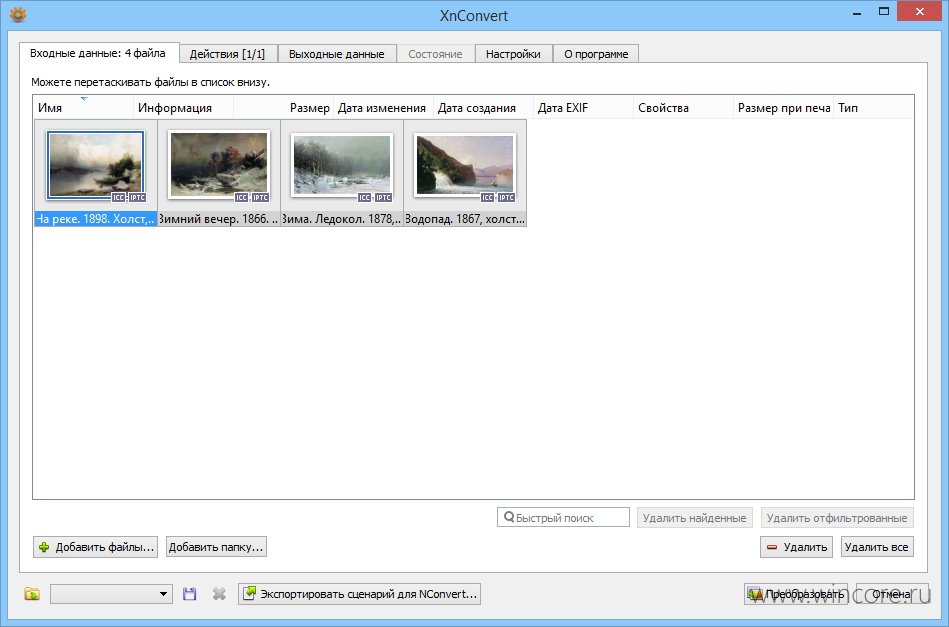Click the IPTC badge on 'Зимний вечер' thumbnail
Viewport: 949px width, 627px height.
coord(260,197)
